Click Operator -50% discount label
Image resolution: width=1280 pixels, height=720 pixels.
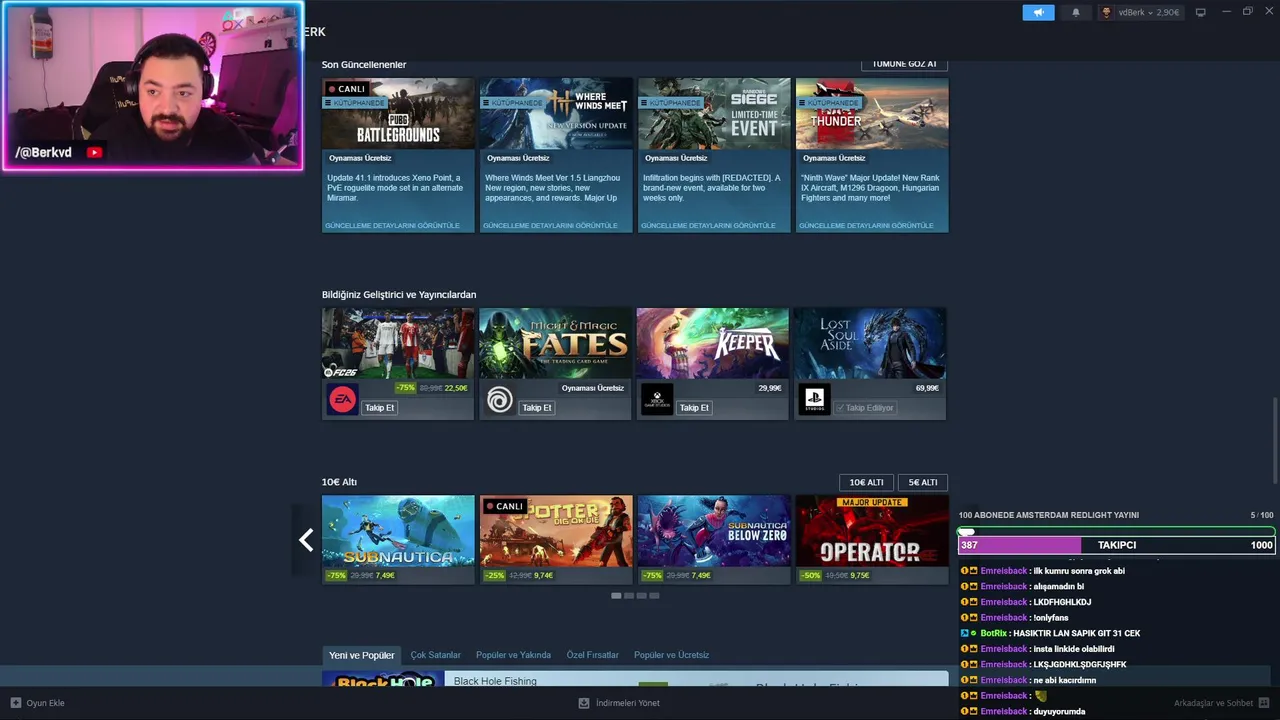point(811,576)
